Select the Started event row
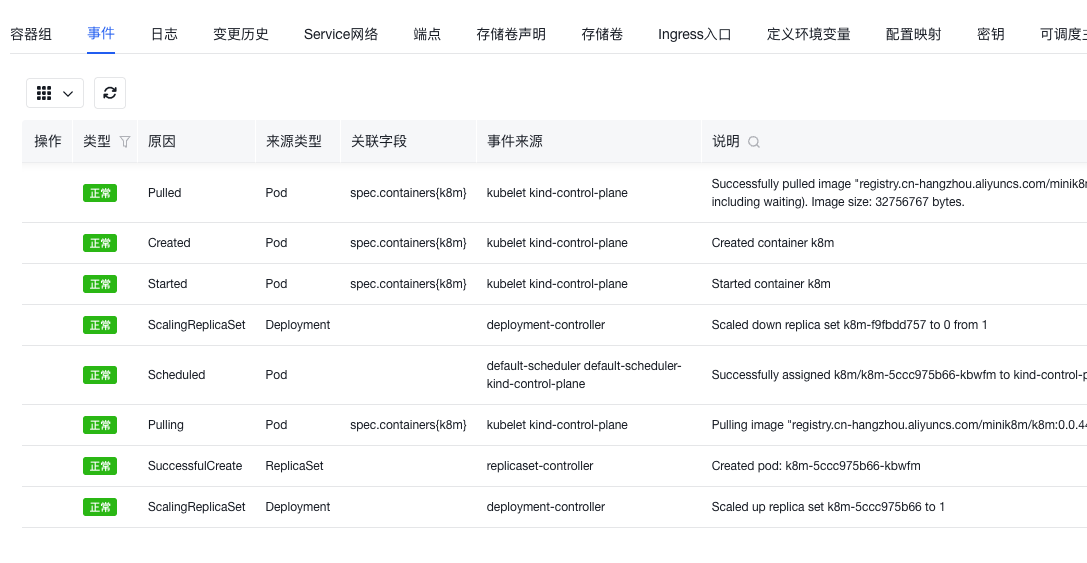This screenshot has width=1087, height=563. (167, 284)
